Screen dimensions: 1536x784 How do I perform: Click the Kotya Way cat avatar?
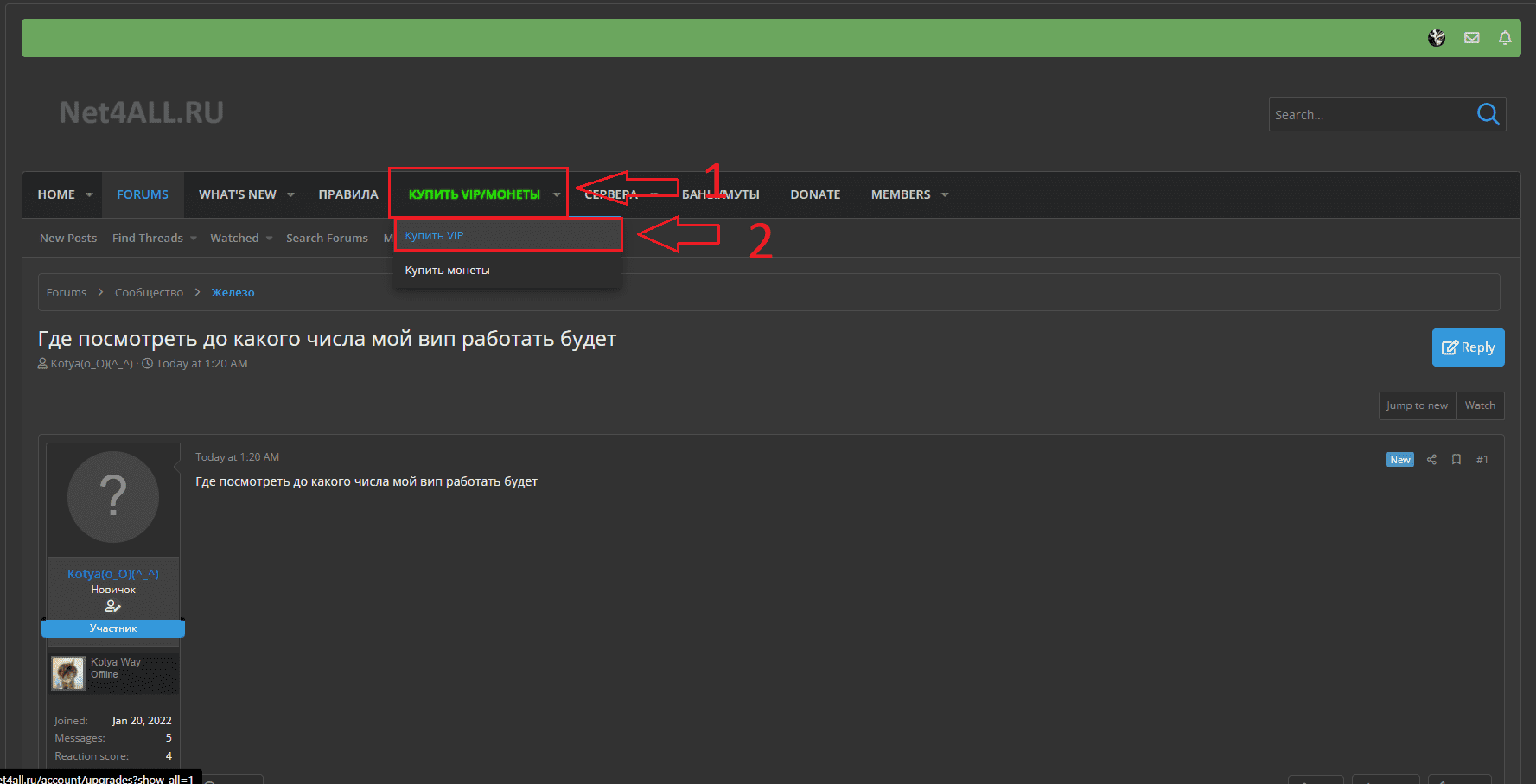point(68,672)
